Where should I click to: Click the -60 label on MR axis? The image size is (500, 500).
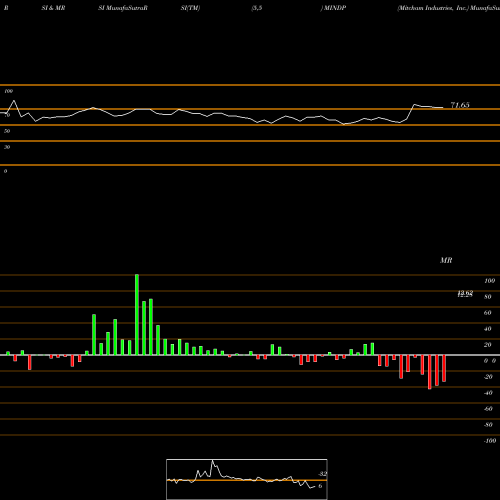coord(488,409)
